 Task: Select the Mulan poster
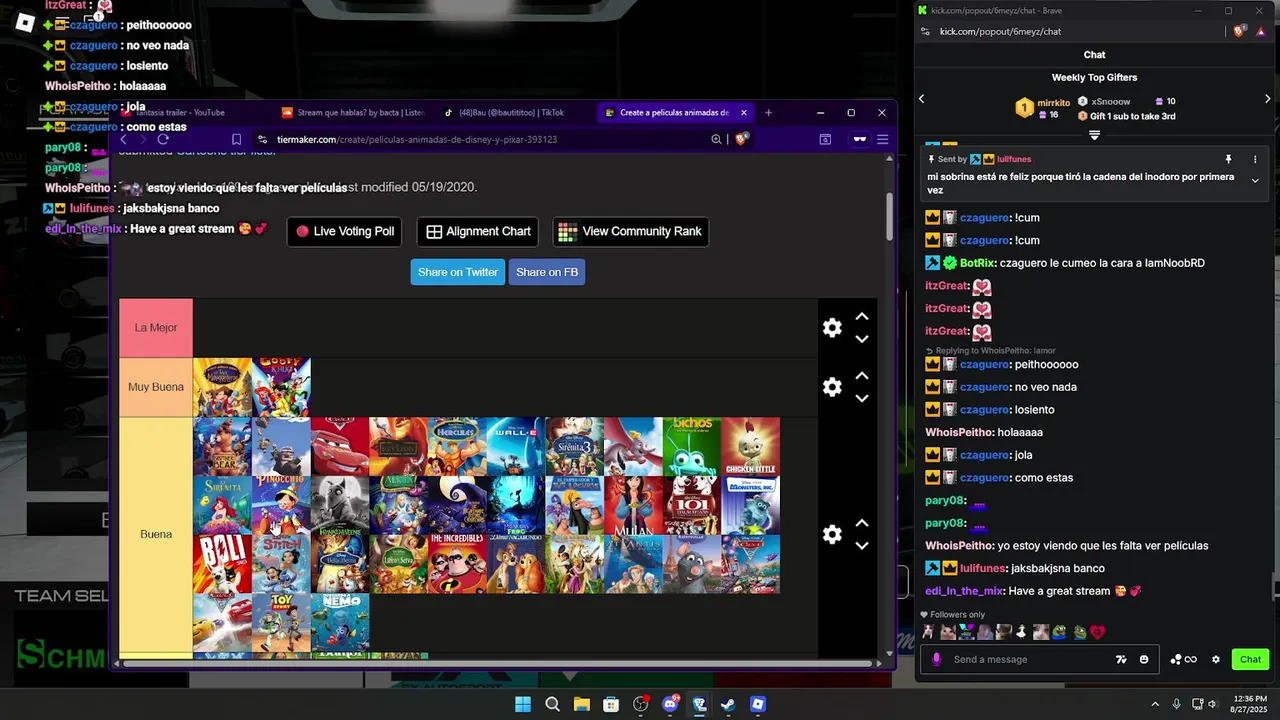(633, 505)
